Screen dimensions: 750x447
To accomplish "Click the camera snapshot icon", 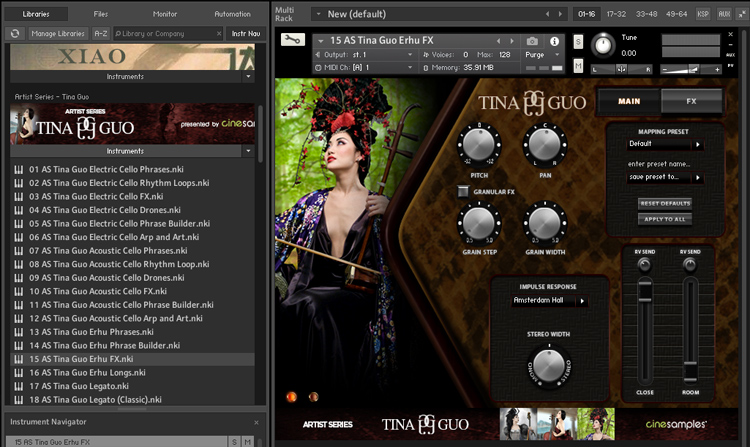I will coord(532,41).
